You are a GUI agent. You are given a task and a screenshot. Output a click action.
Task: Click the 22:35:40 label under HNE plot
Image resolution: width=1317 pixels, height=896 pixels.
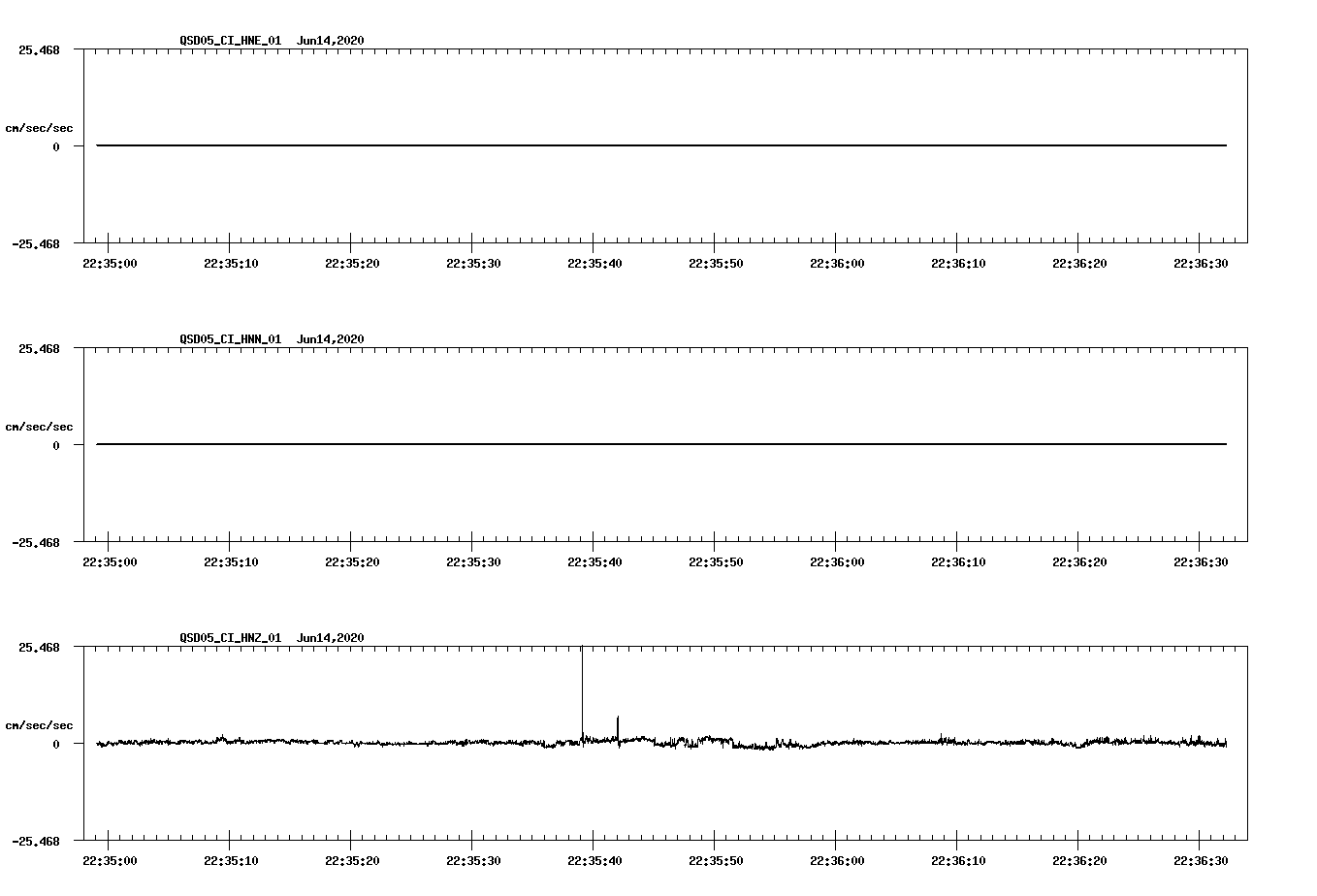point(594,263)
